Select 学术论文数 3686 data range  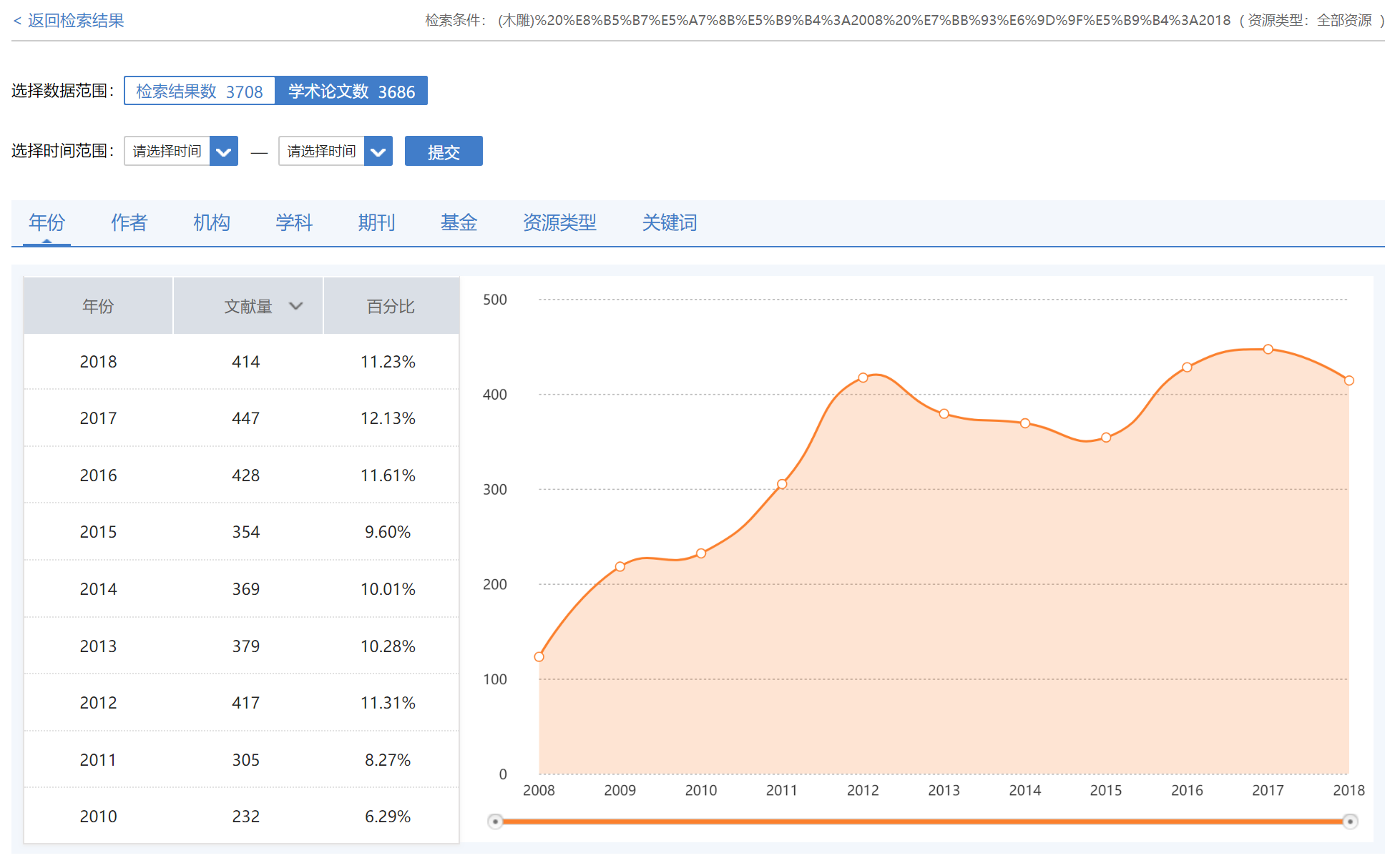click(x=351, y=92)
